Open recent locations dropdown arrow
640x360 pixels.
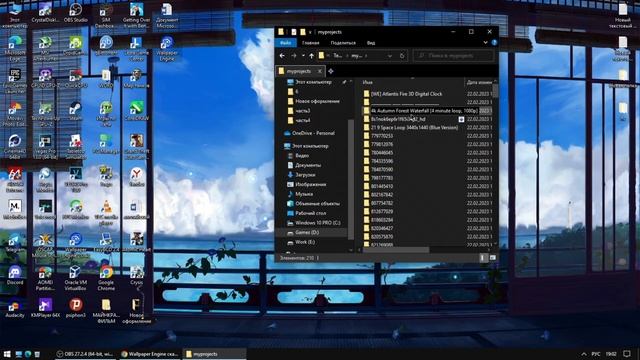coord(303,56)
